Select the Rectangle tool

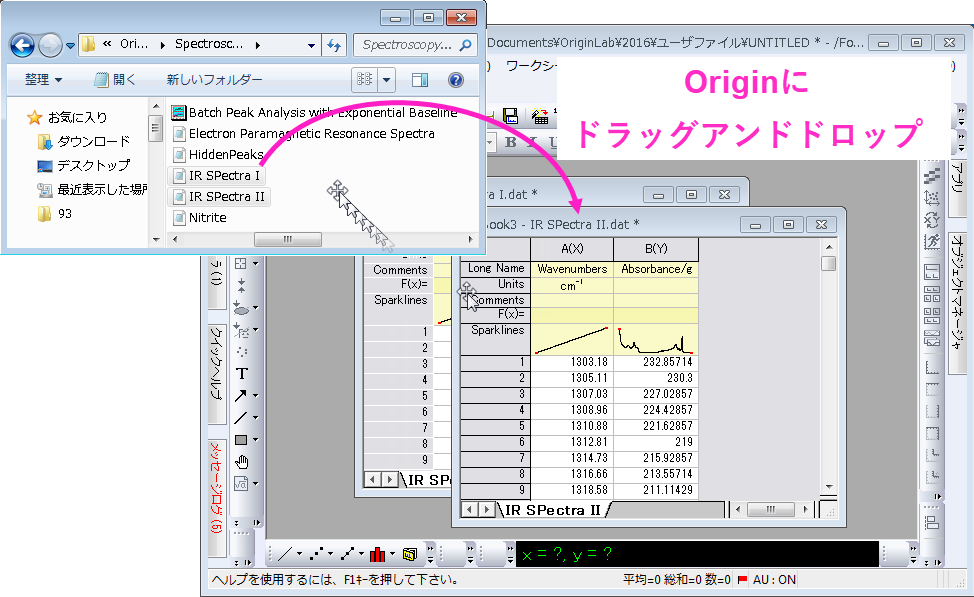(x=241, y=440)
